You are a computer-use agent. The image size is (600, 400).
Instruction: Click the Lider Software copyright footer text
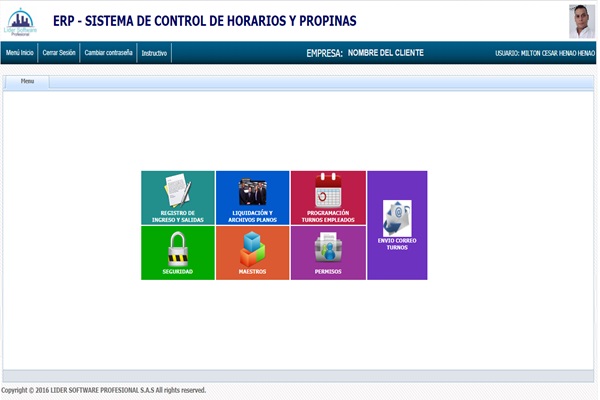click(x=103, y=390)
